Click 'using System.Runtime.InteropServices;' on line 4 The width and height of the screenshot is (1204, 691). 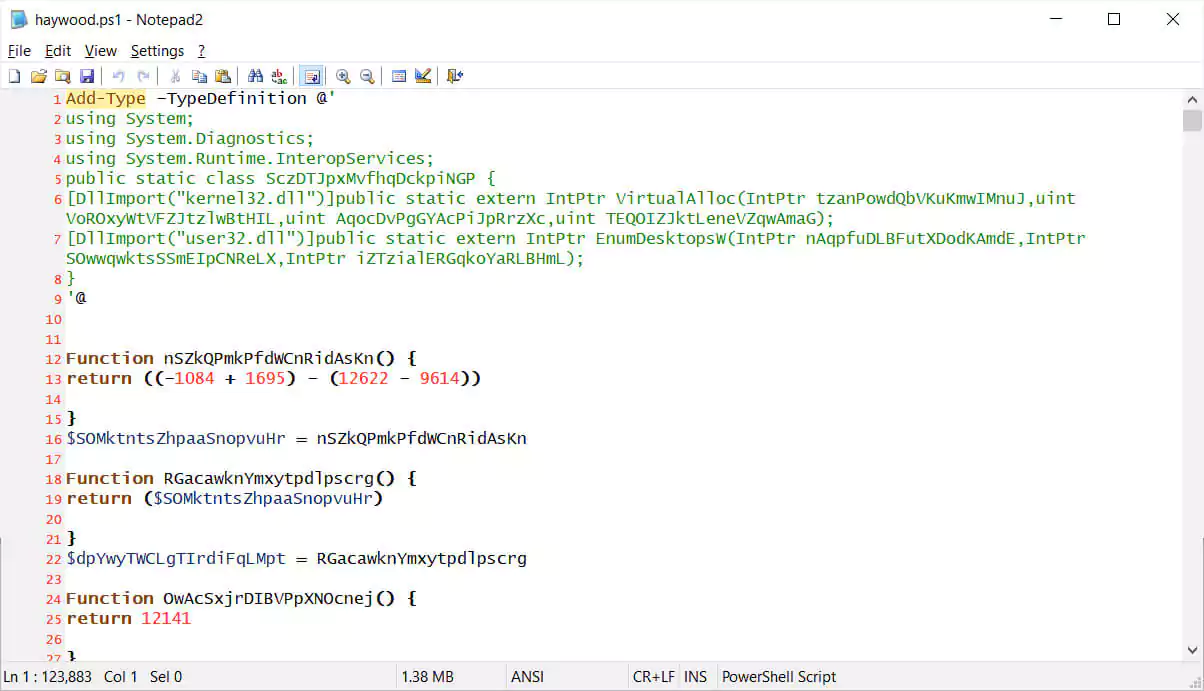(x=250, y=158)
